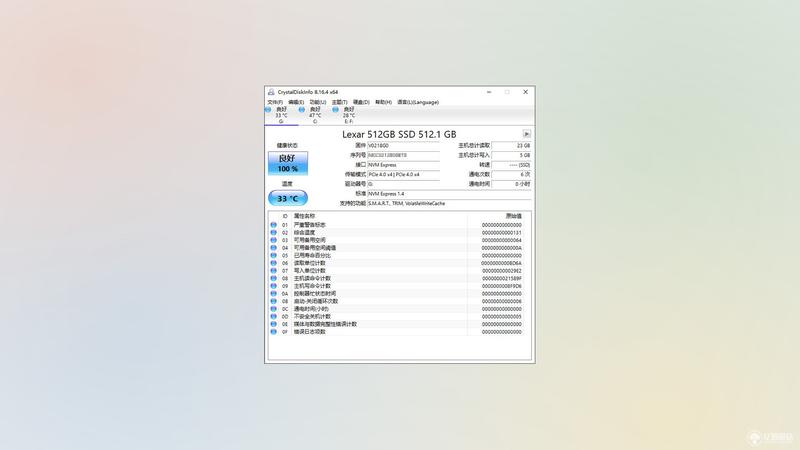Select the E: F: drive tab at 28 °C
Screen dimensions: 800x450
(348, 115)
